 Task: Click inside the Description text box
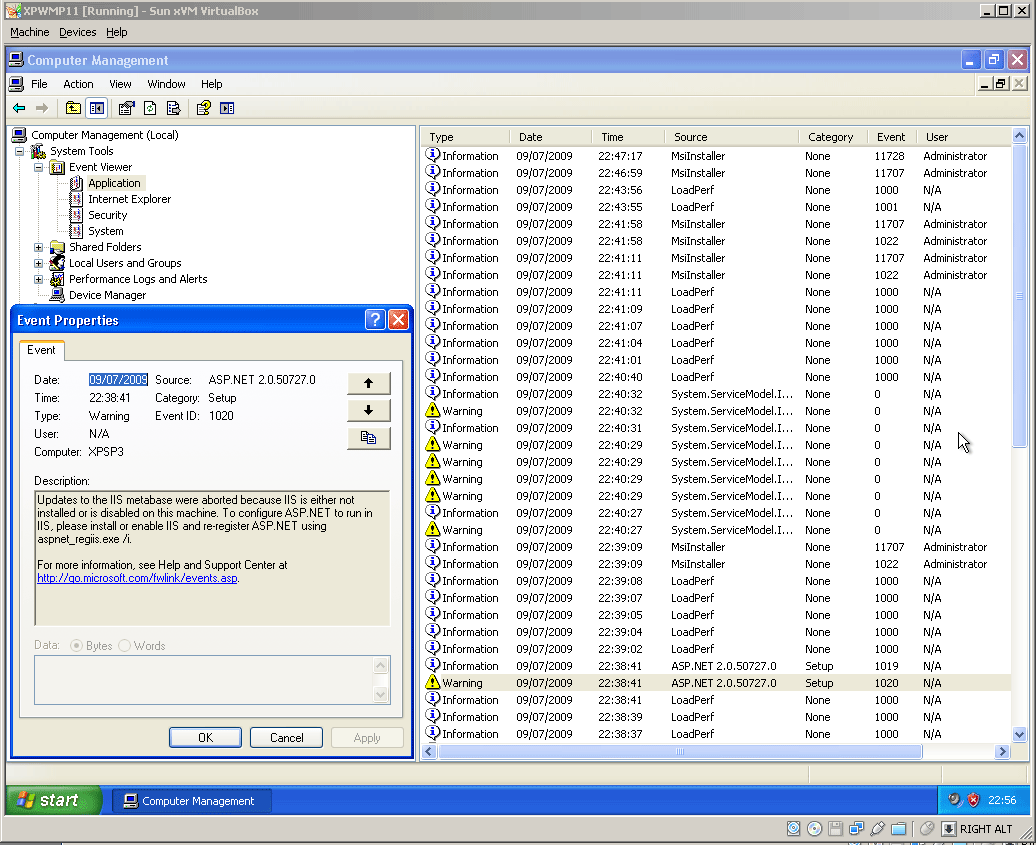(x=212, y=558)
